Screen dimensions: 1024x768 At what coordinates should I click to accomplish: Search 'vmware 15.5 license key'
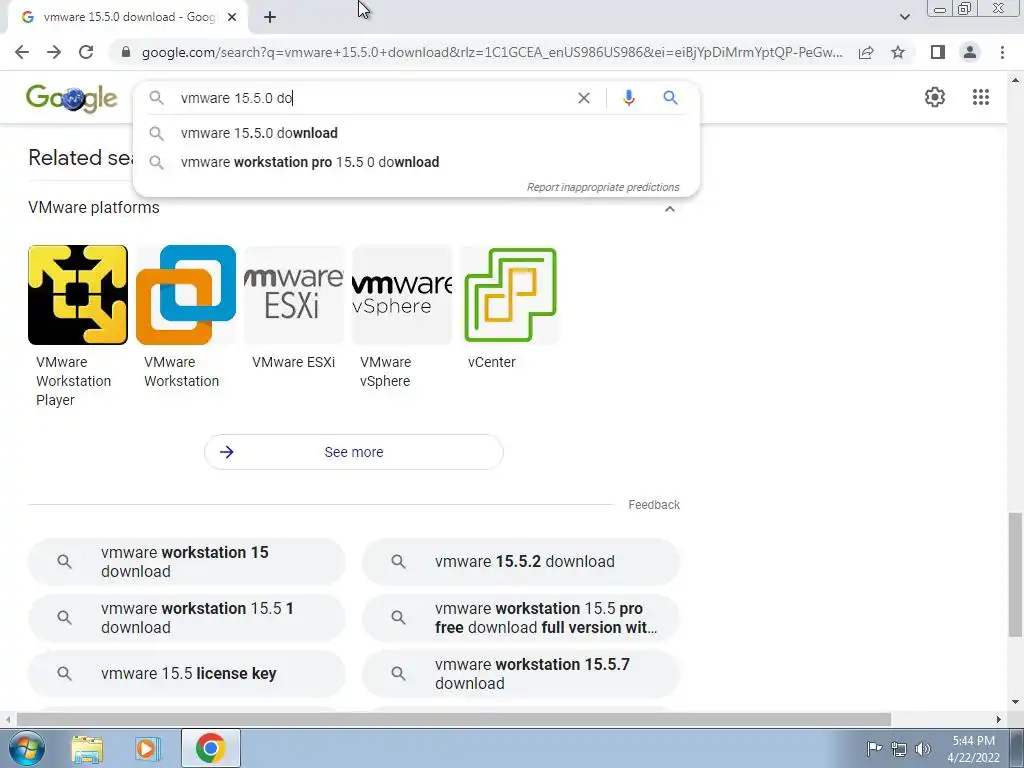(x=187, y=673)
